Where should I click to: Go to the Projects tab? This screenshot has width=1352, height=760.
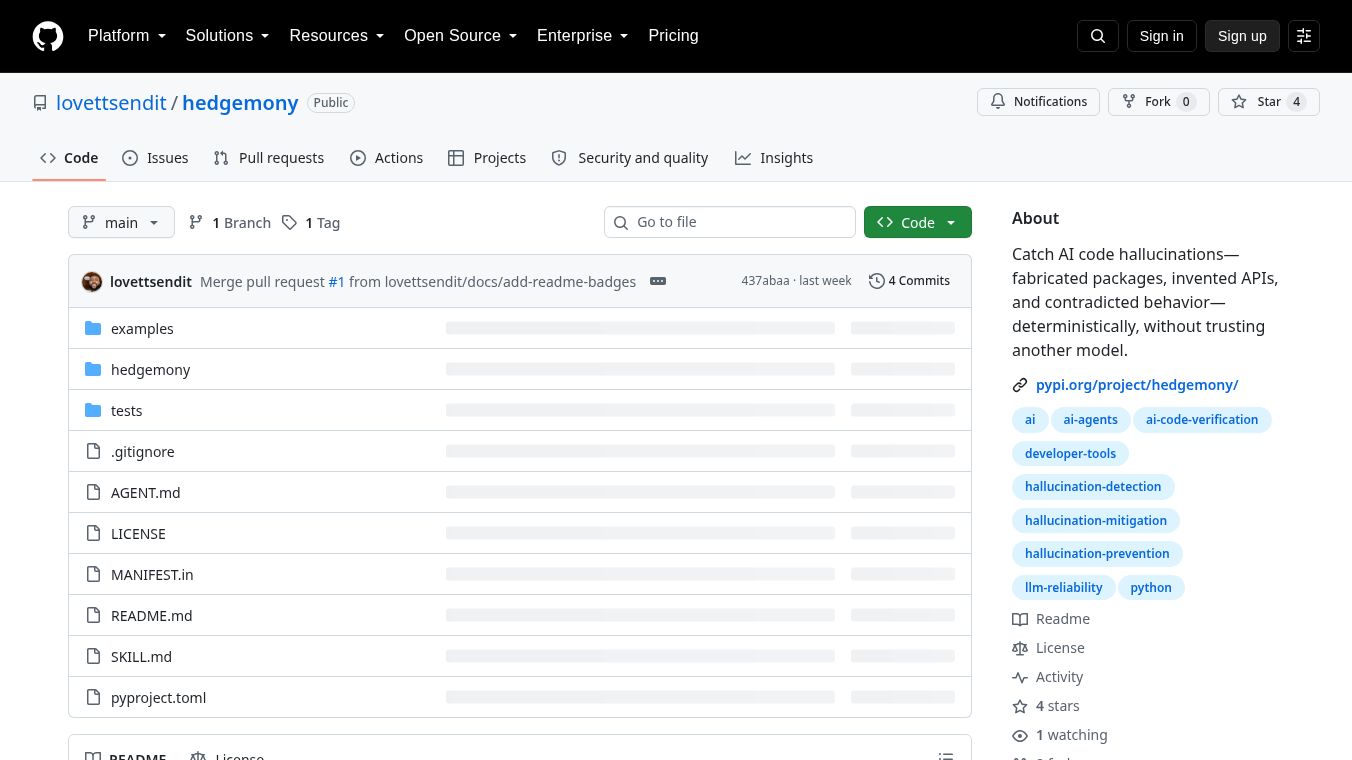click(x=487, y=158)
